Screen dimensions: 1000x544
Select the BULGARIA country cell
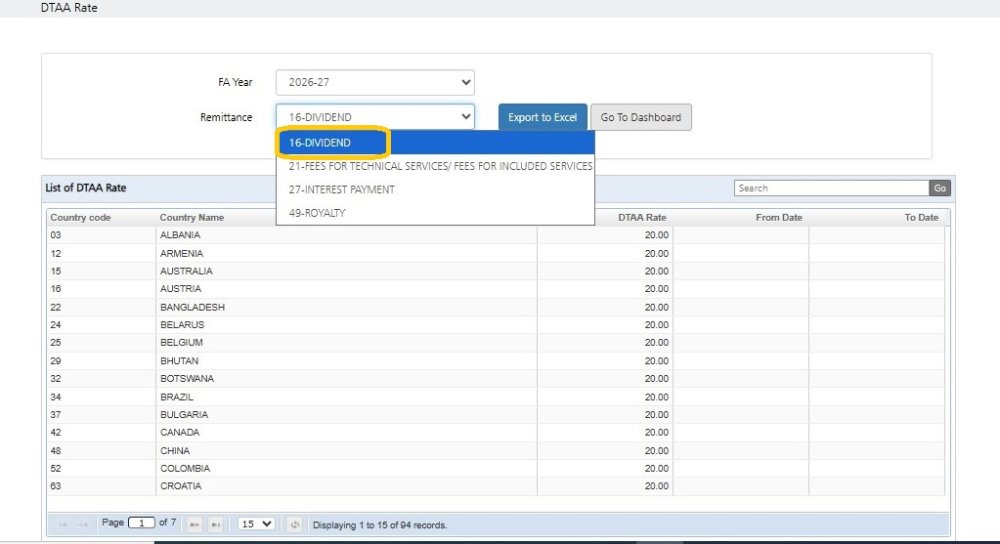(346, 415)
